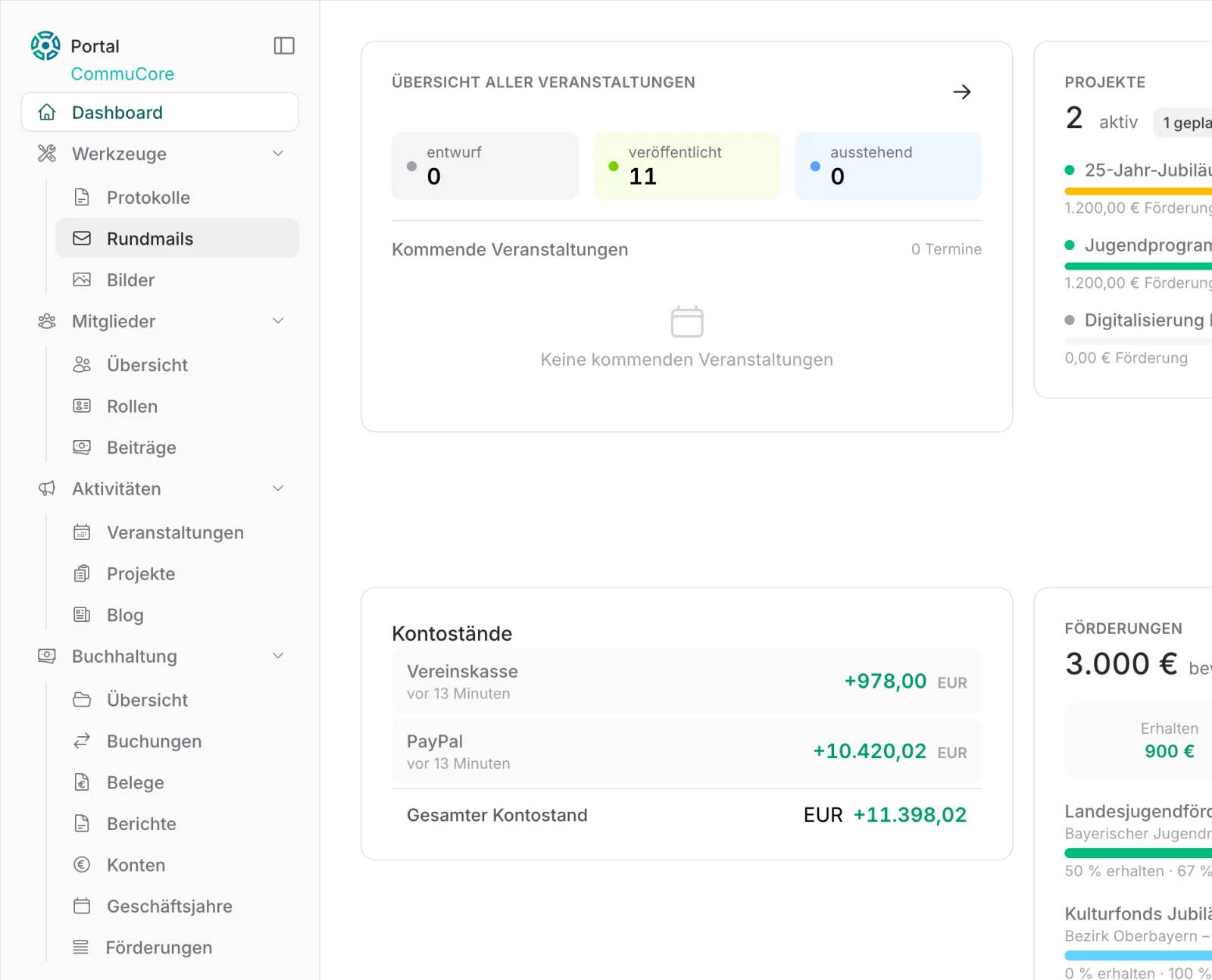
Task: Click the 'Kontostände' heading
Action: [452, 633]
